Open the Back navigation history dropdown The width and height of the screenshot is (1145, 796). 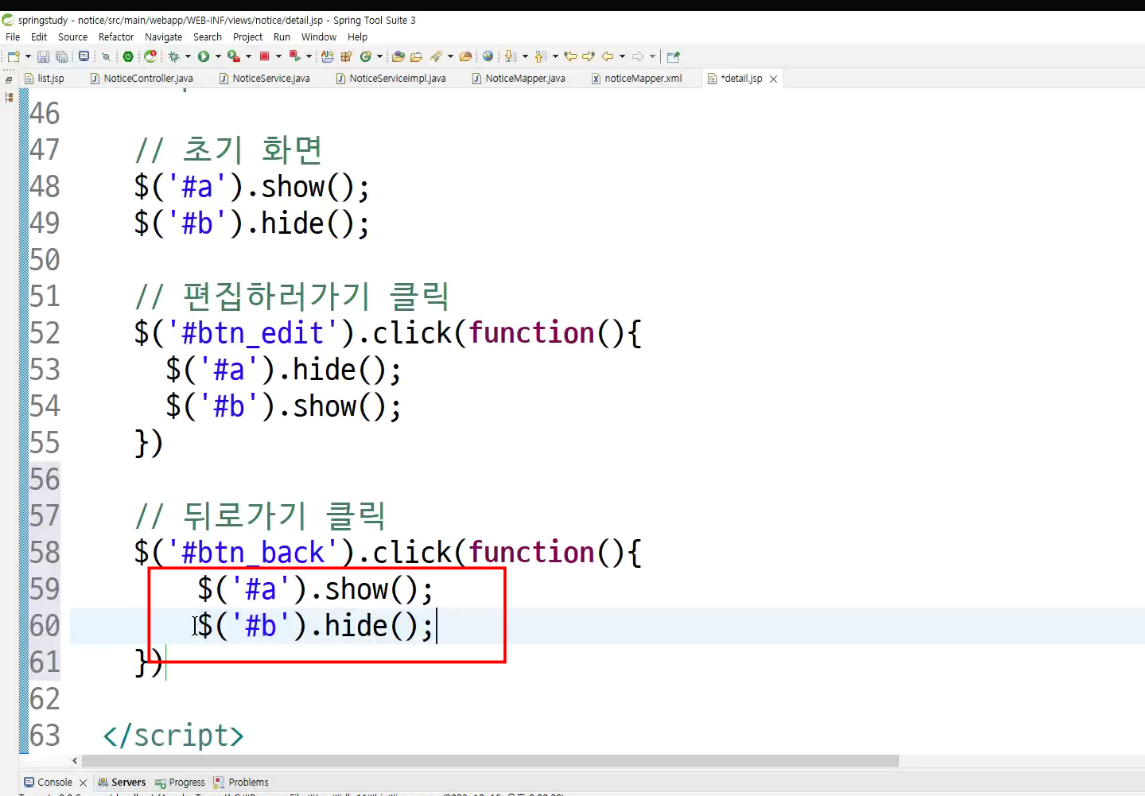click(x=622, y=56)
